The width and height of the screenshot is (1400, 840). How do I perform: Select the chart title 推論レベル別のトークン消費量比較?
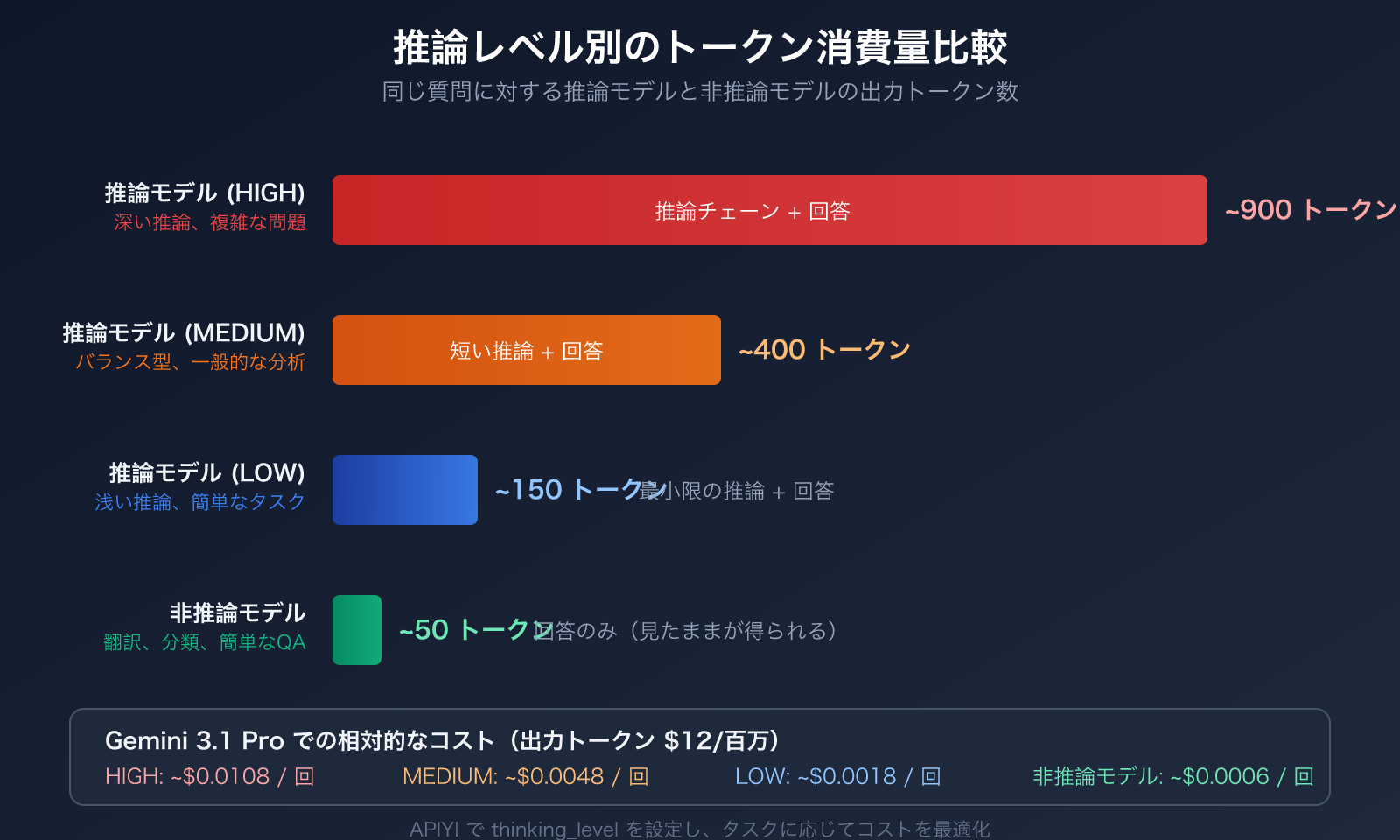tap(700, 47)
